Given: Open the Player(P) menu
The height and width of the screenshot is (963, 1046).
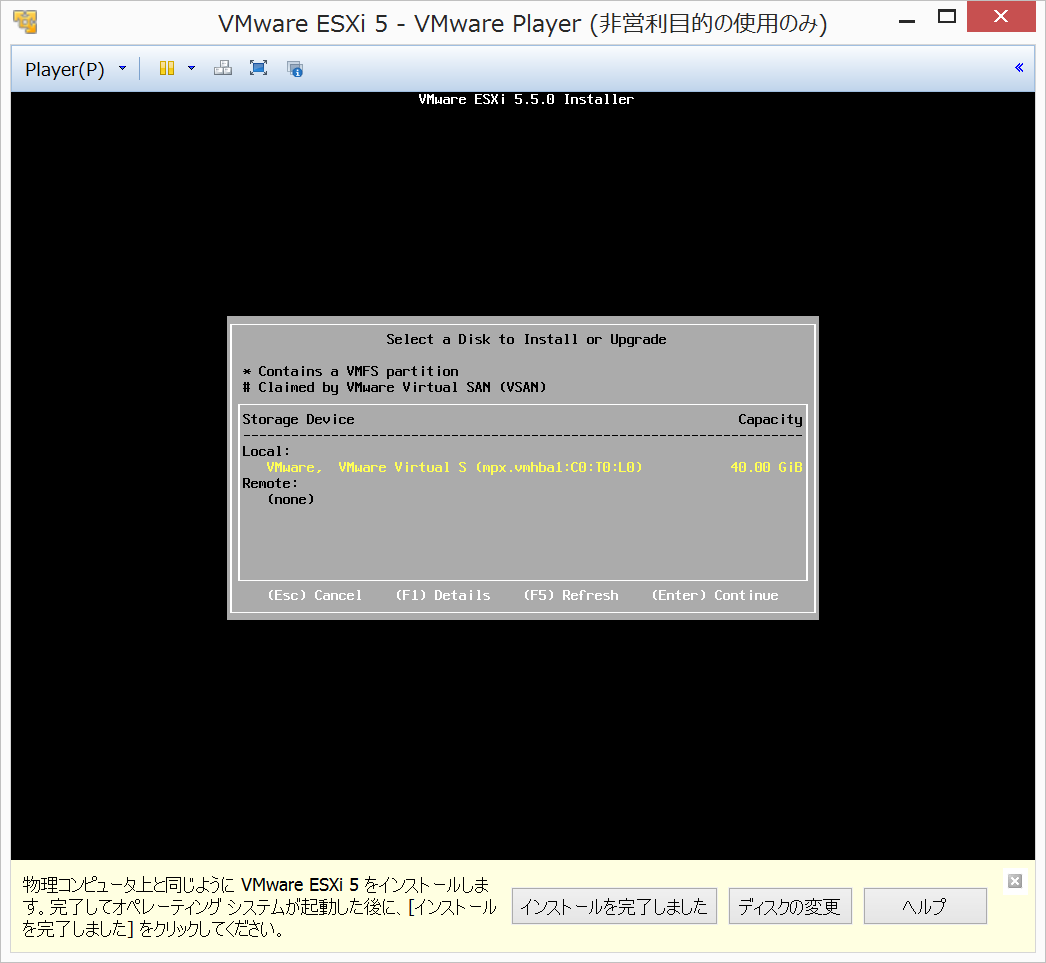Looking at the screenshot, I should (65, 68).
